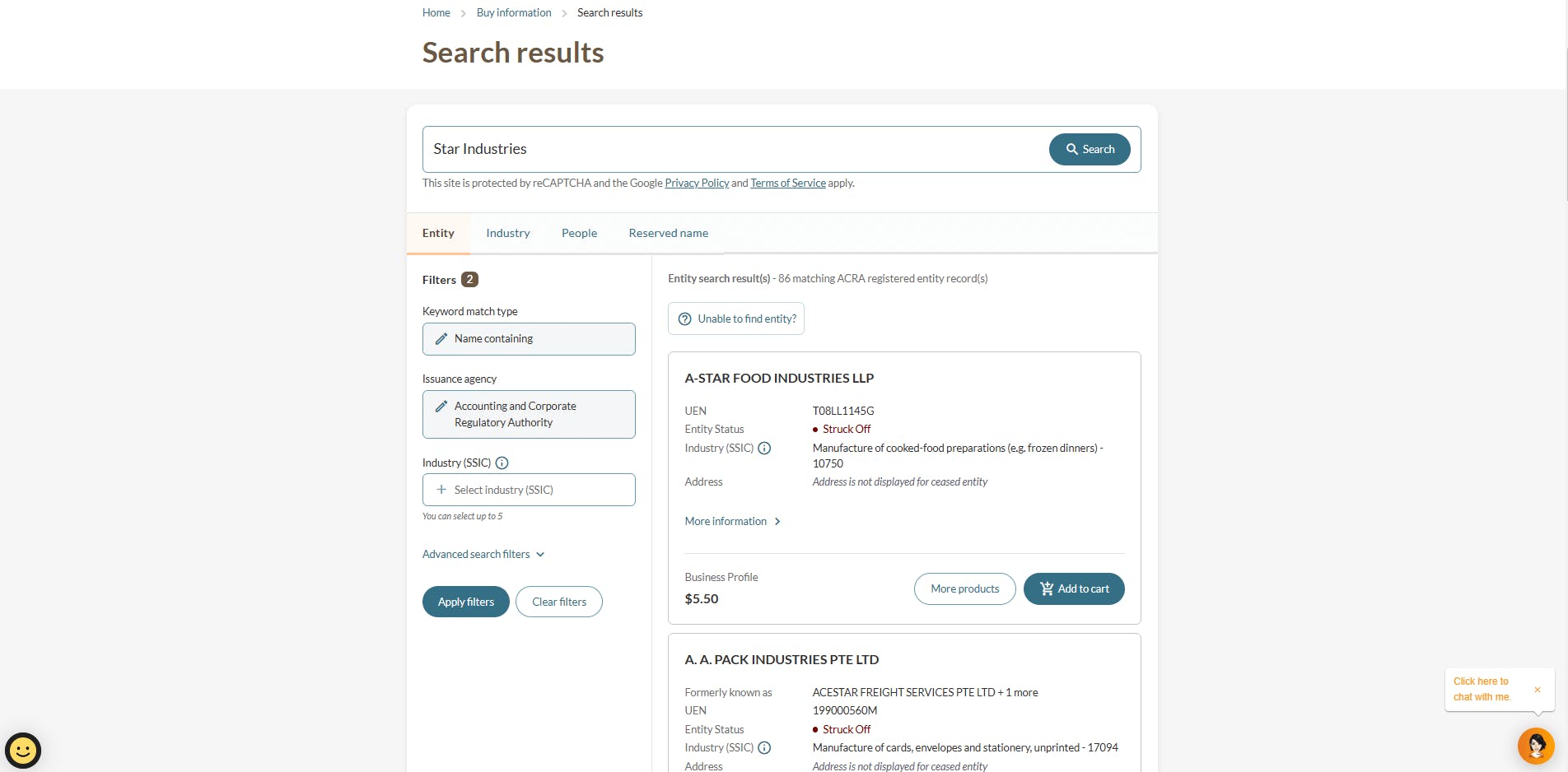Viewport: 1568px width, 772px height.
Task: Expand the Advanced search filters section
Action: click(483, 554)
